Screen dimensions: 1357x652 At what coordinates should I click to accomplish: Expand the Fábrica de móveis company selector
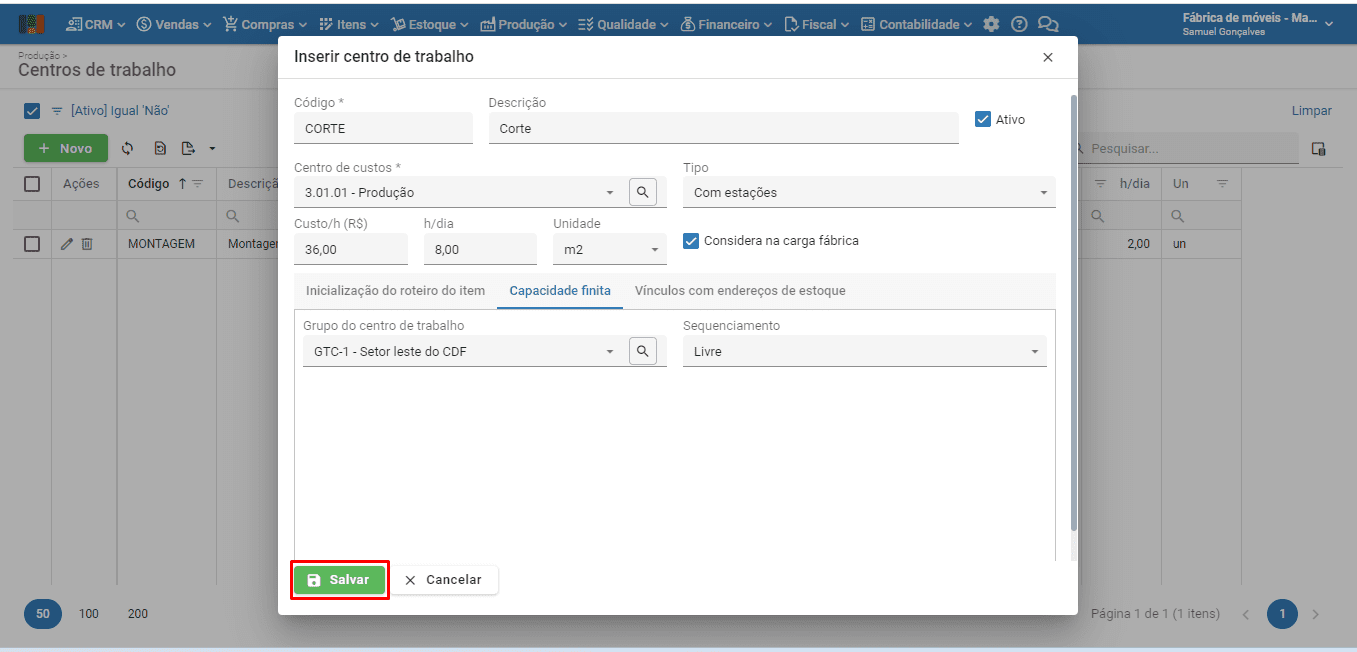point(1258,24)
